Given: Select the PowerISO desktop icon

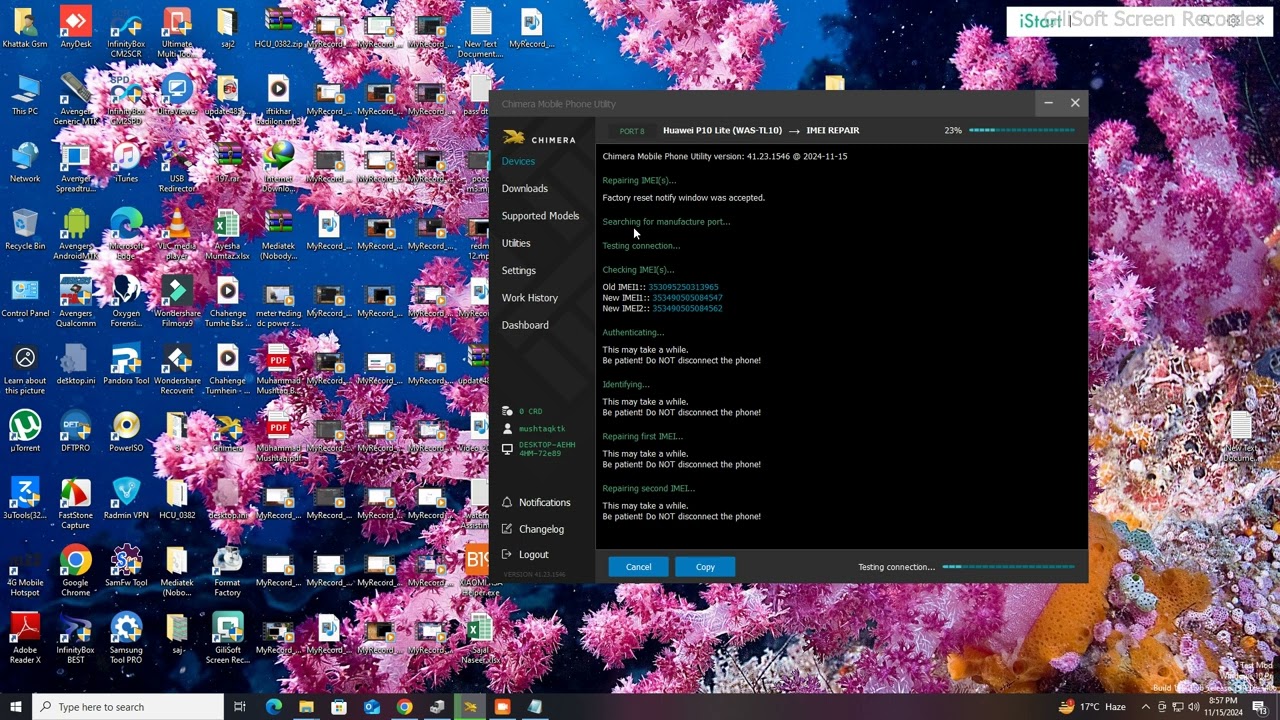Looking at the screenshot, I should click(x=126, y=431).
